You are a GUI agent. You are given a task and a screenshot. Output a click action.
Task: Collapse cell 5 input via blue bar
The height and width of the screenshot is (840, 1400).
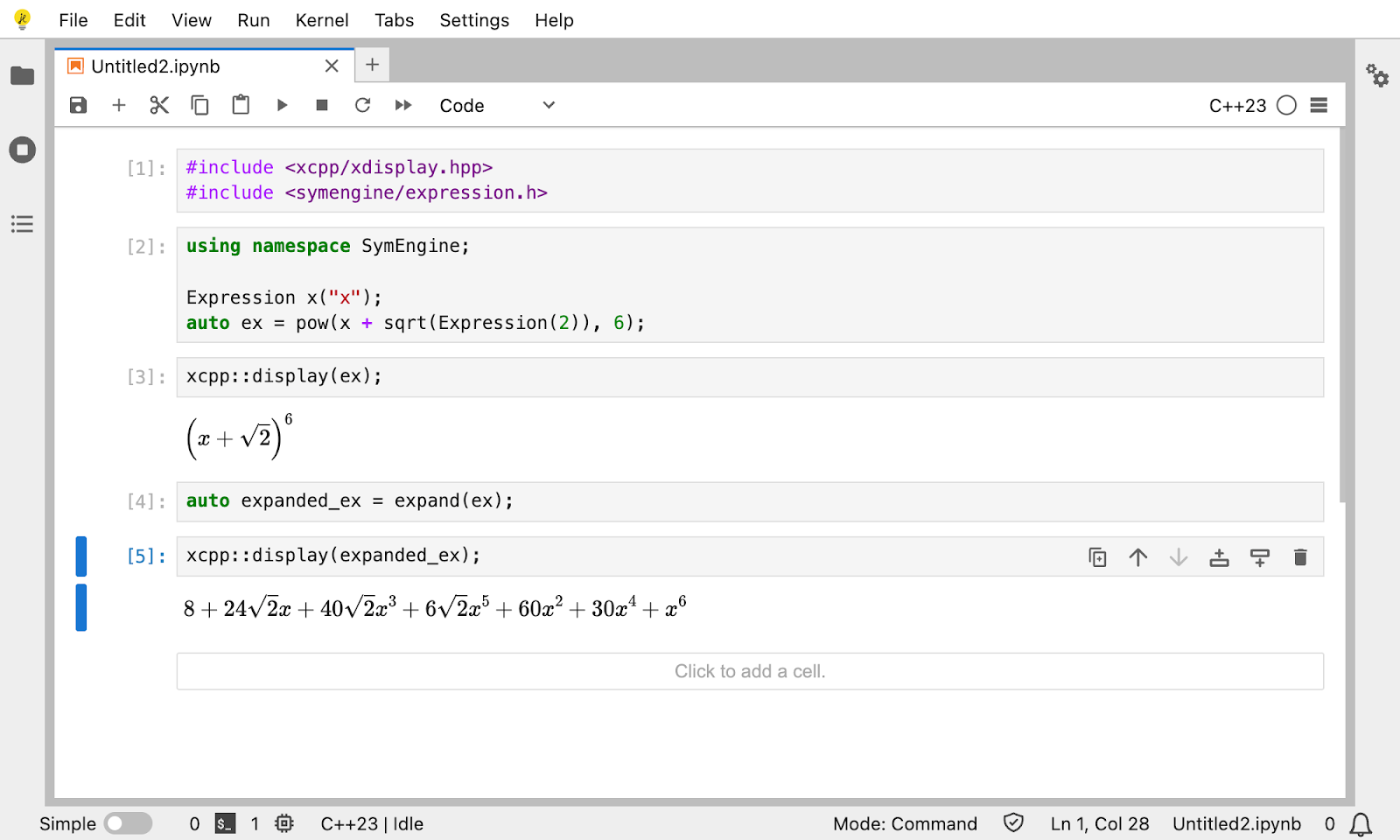pyautogui.click(x=81, y=556)
